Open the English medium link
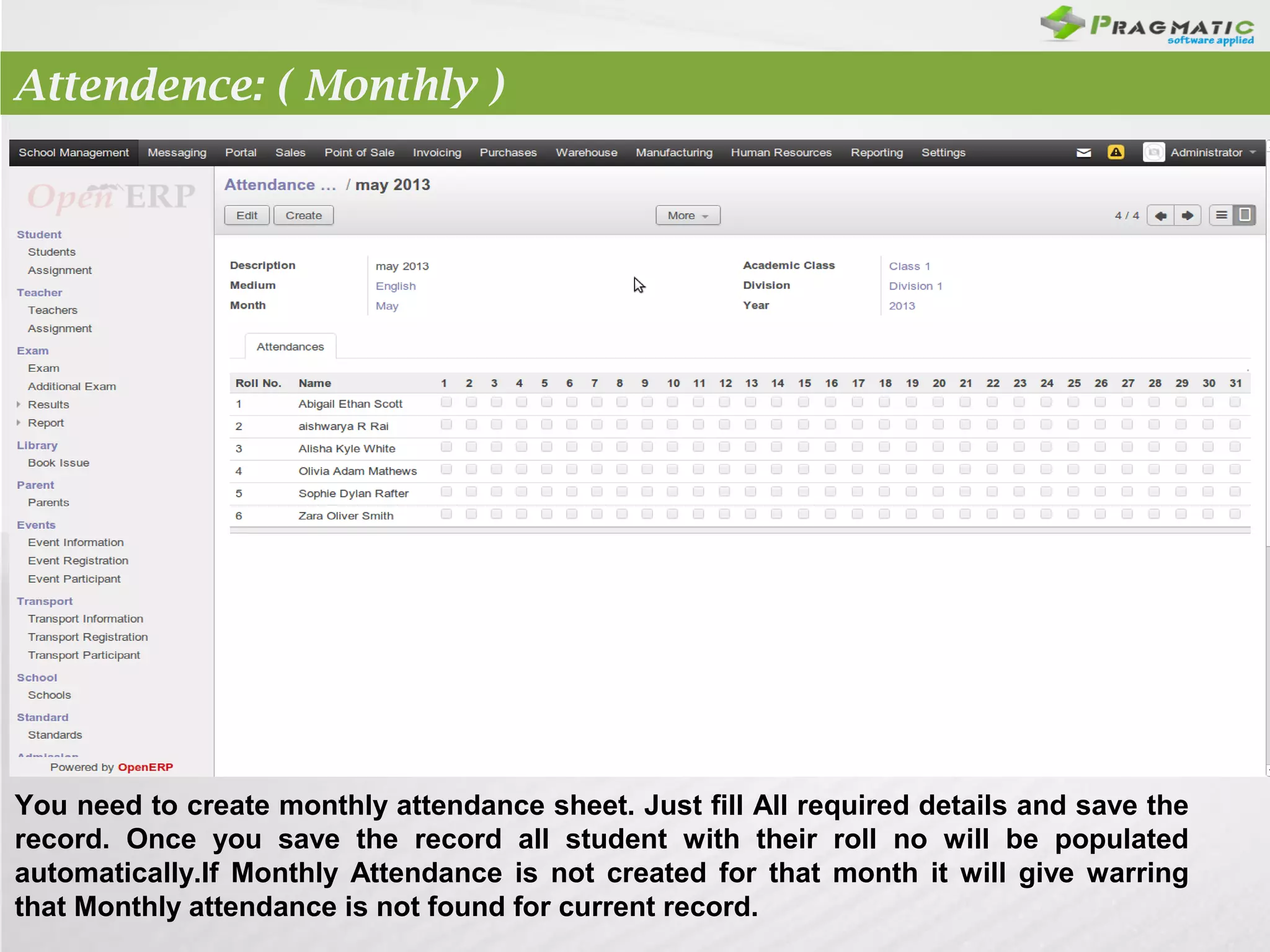This screenshot has height=952, width=1270. [x=396, y=286]
